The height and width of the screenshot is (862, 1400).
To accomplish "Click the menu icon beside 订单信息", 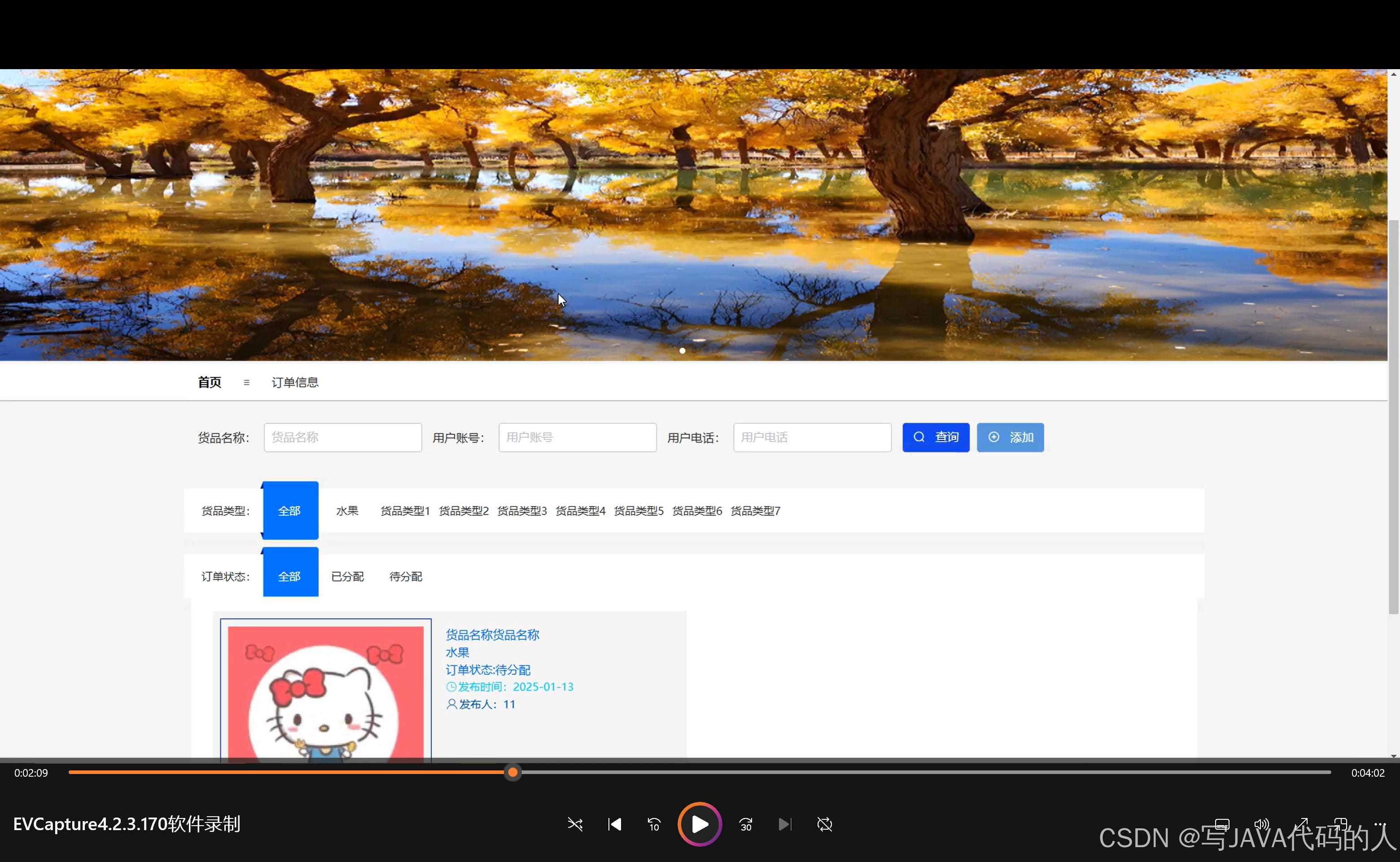I will coord(246,383).
